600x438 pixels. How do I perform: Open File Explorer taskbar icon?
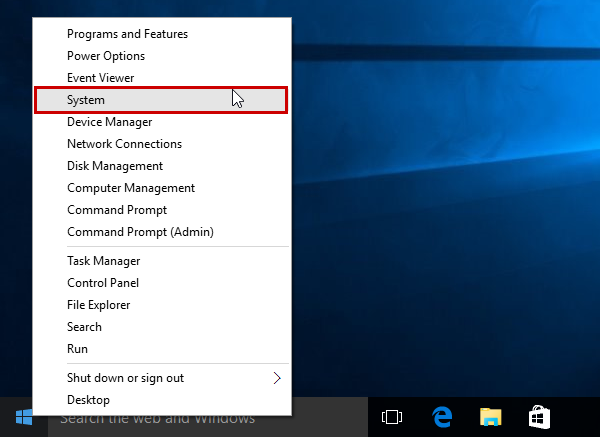click(491, 417)
